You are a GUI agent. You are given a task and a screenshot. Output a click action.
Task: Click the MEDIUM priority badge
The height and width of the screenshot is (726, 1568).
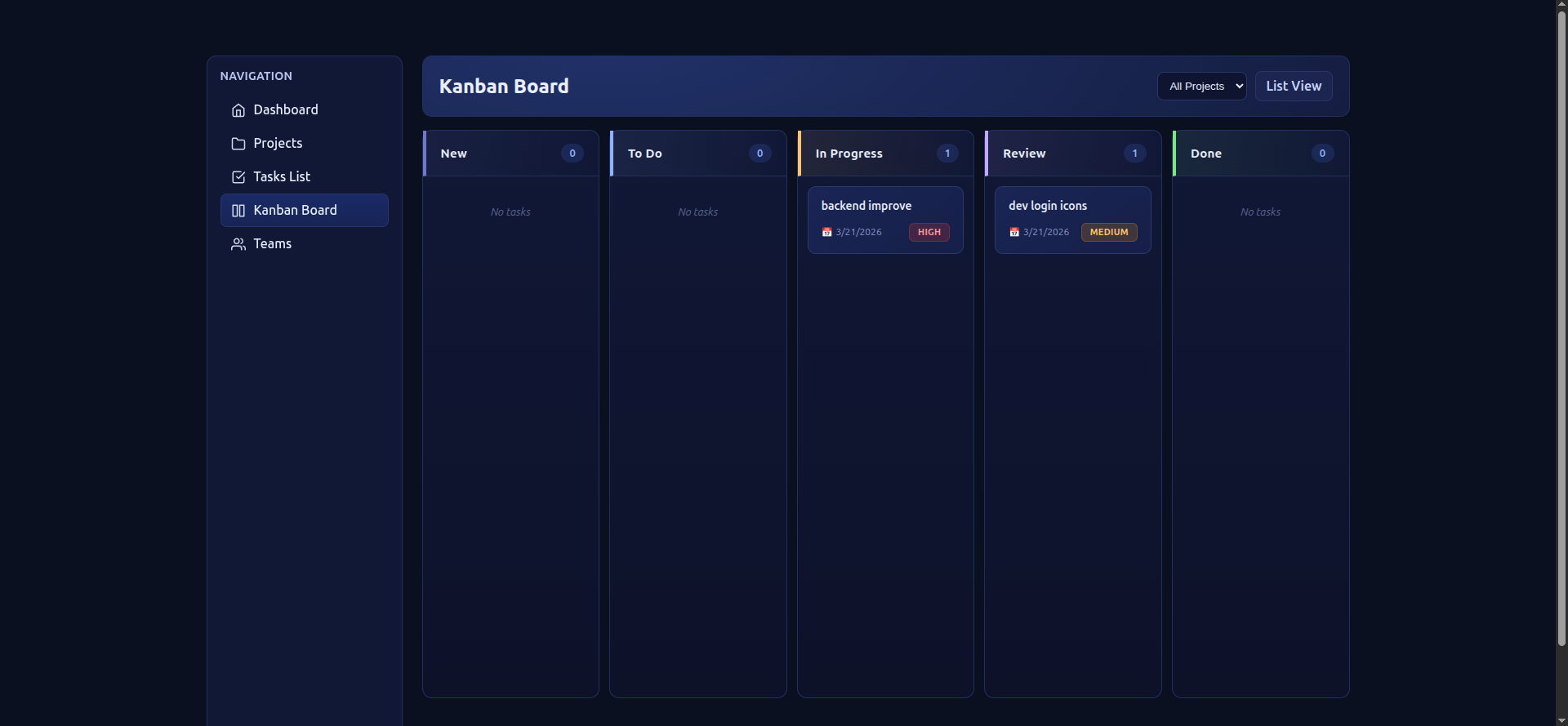point(1109,232)
